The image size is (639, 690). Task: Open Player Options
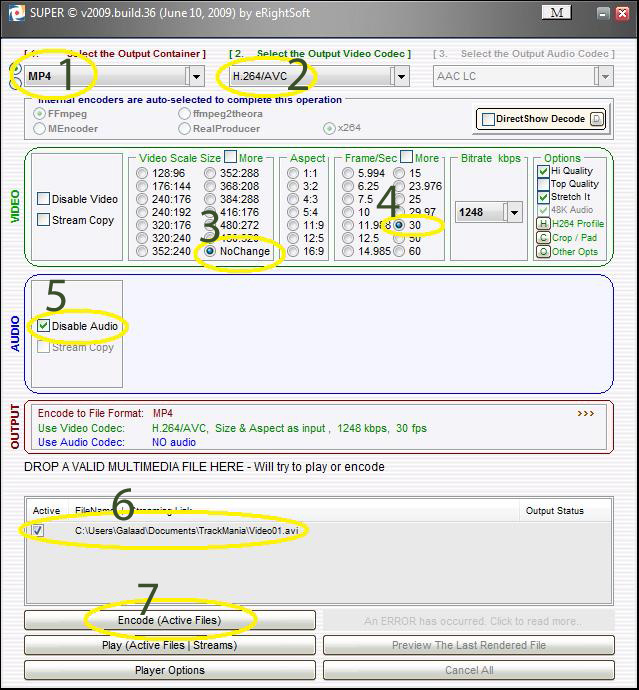170,670
